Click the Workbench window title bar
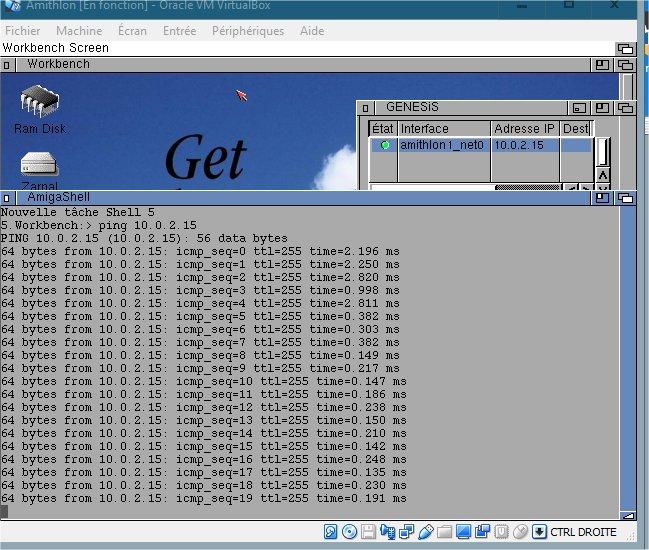The image size is (649, 550). pos(303,65)
